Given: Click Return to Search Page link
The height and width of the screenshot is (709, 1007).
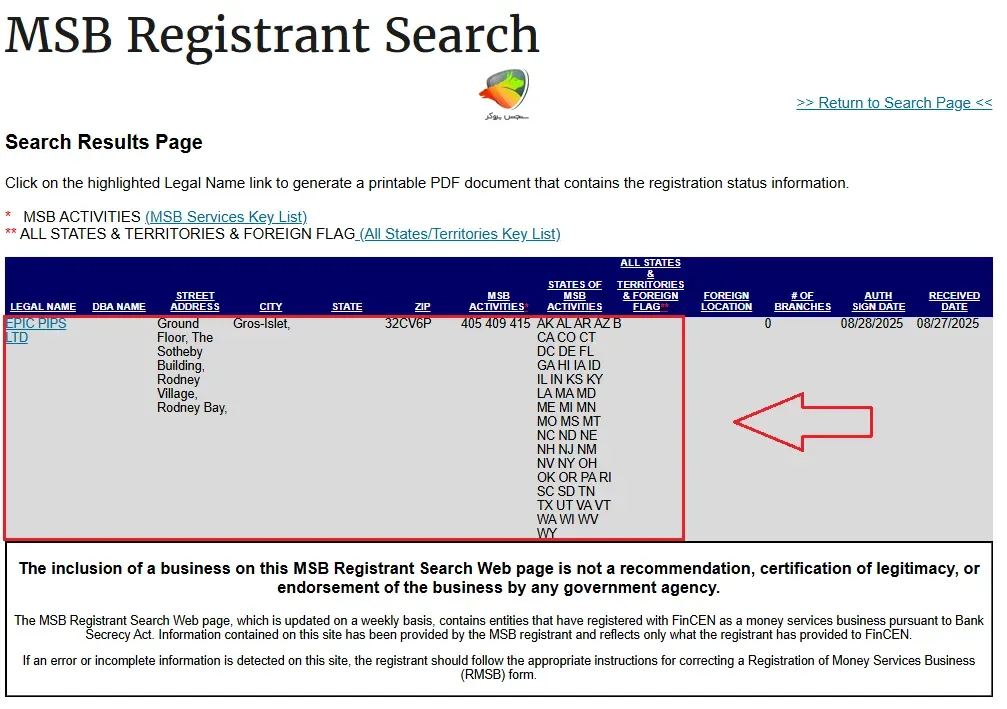Looking at the screenshot, I should coord(894,103).
